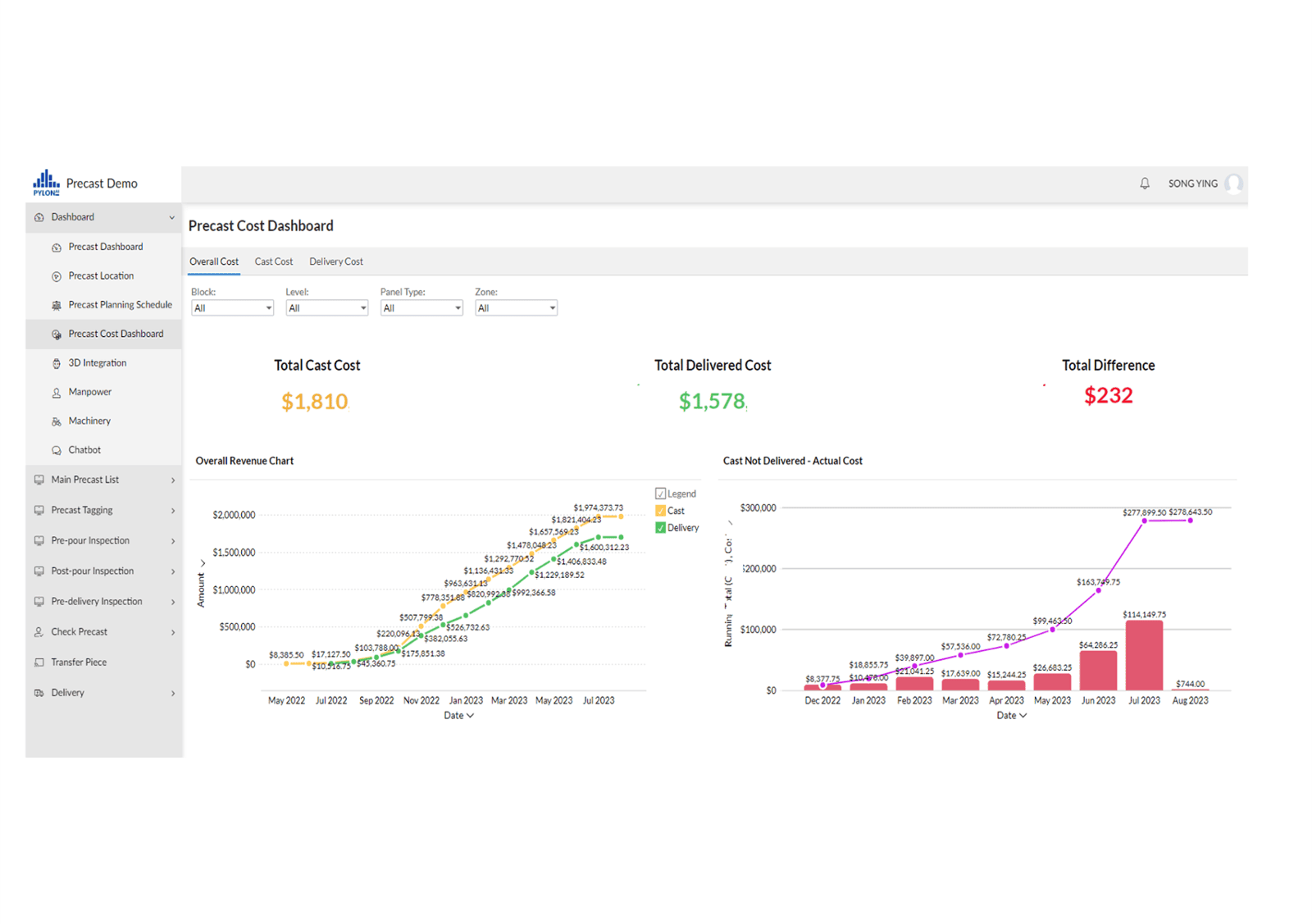The image size is (1312, 924).
Task: Open the Zone dropdown filter
Action: pyautogui.click(x=516, y=308)
